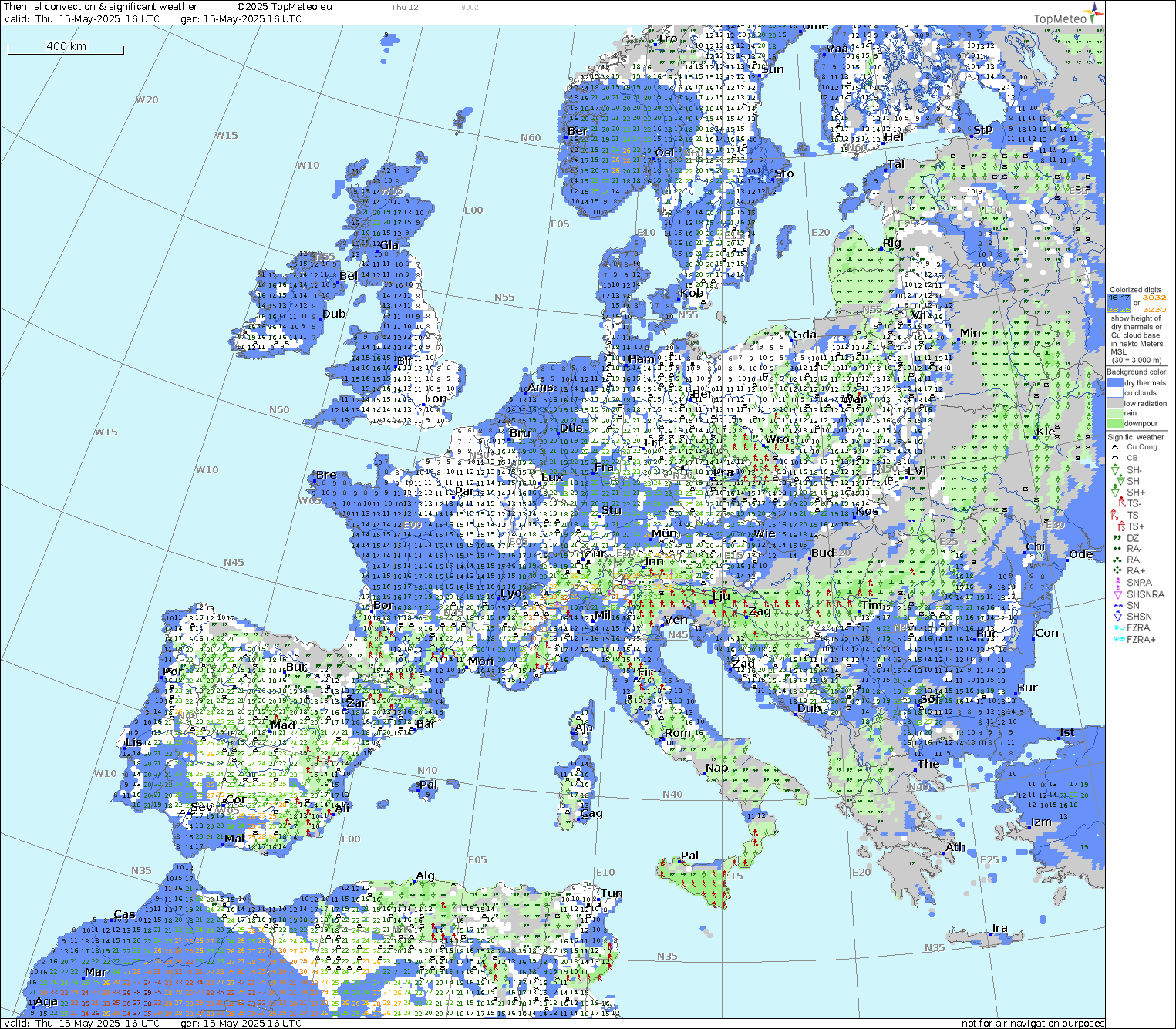Image resolution: width=1176 pixels, height=1029 pixels.
Task: Click the 'Pal' Palermo label on Sicily
Action: tap(689, 856)
